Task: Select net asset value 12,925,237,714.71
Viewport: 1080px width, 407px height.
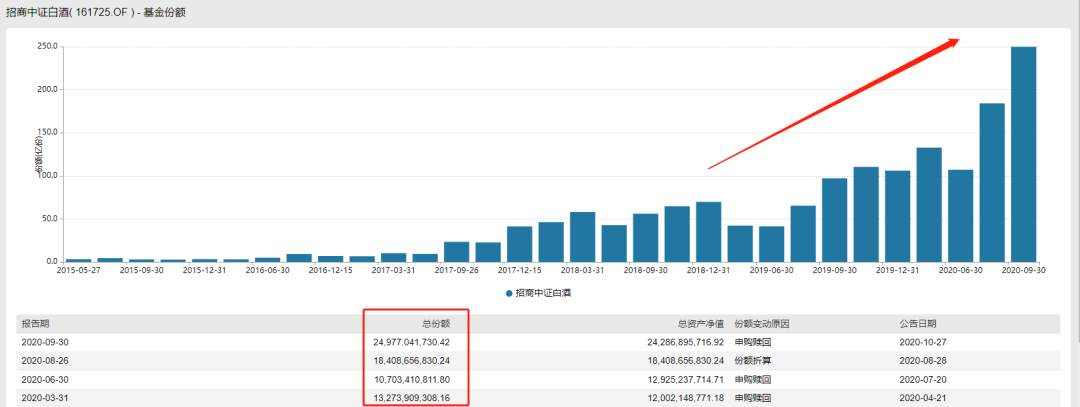Action: click(686, 379)
